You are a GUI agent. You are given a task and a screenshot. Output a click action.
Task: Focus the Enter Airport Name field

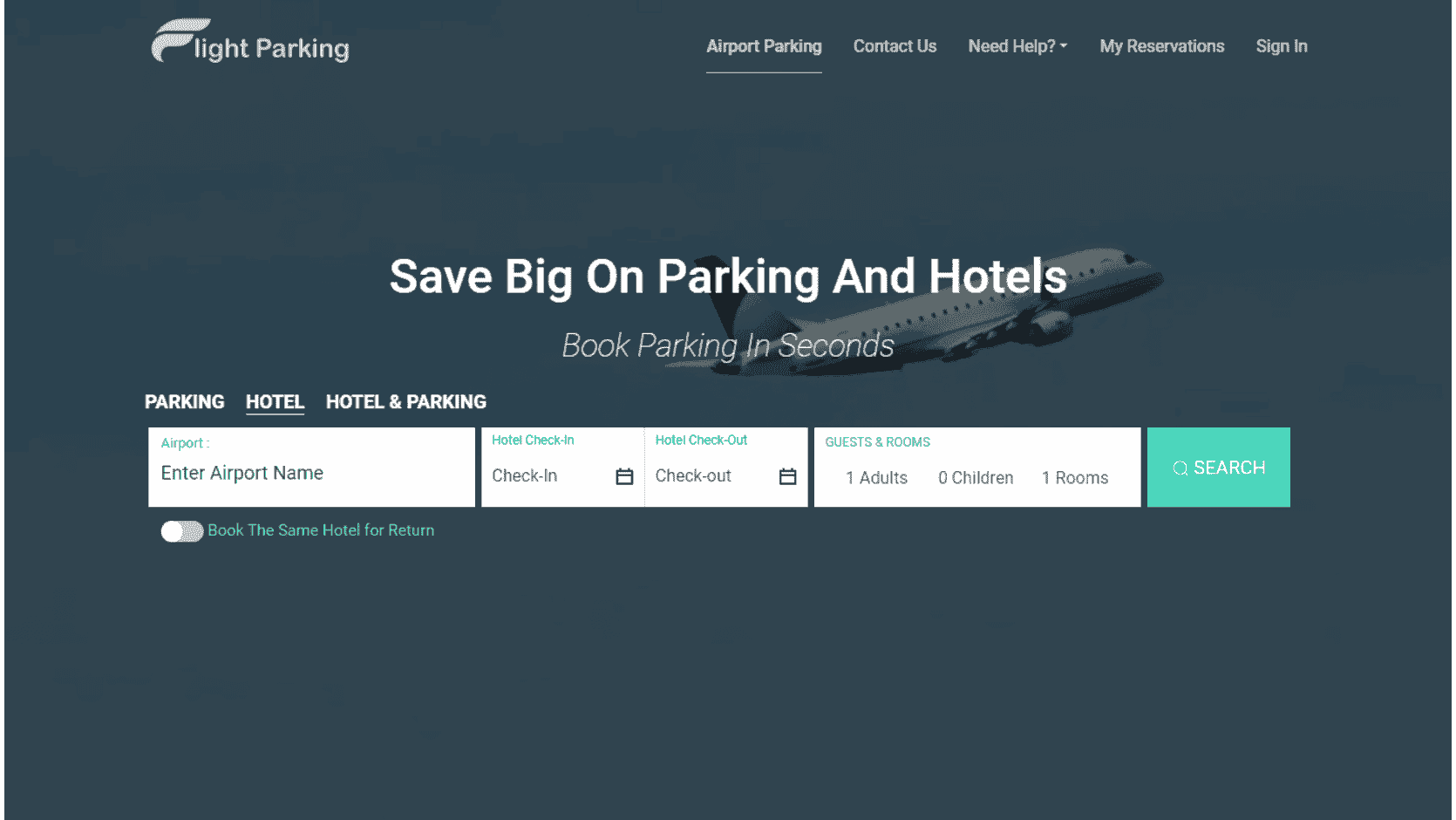(312, 467)
